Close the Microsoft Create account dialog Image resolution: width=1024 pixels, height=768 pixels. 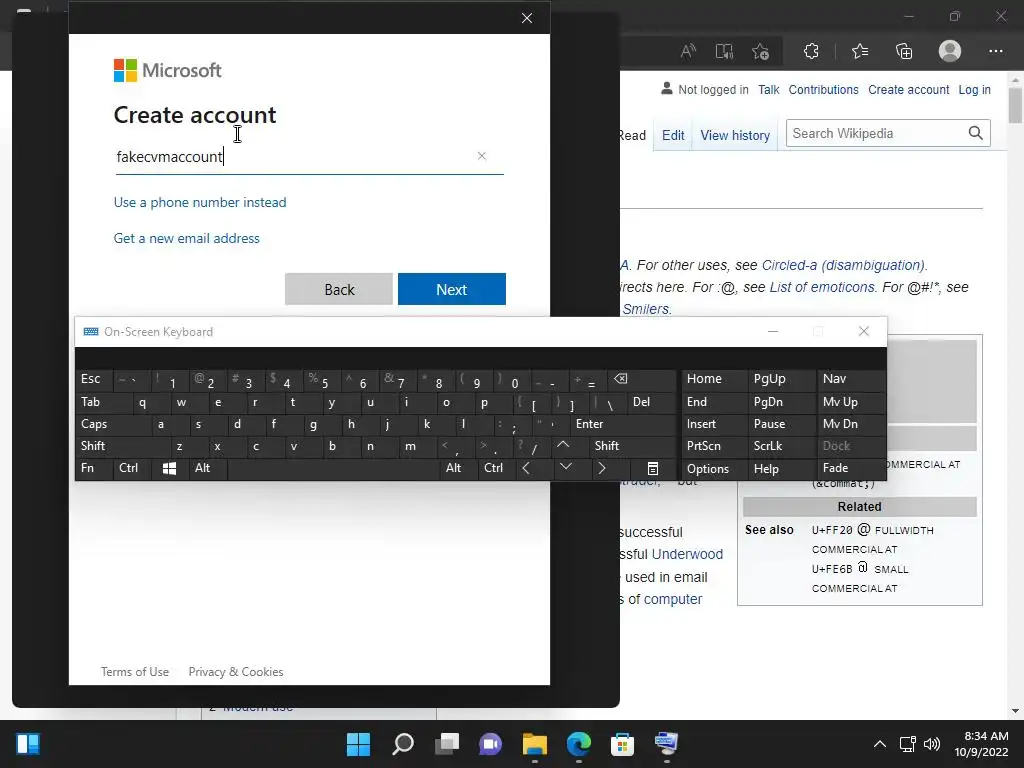pyautogui.click(x=527, y=18)
